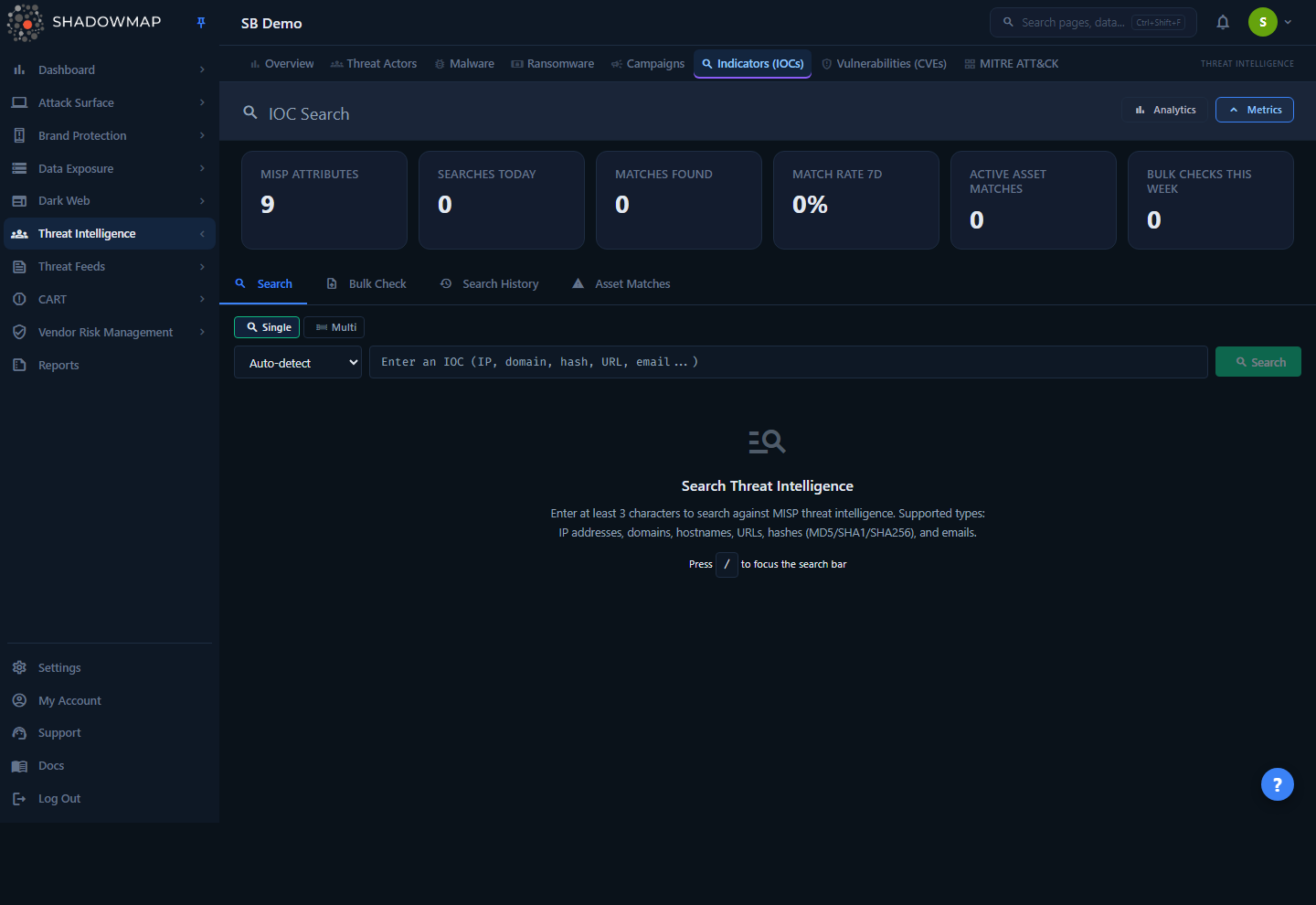1316x905 pixels.
Task: Select the Indicators (IOCs) tab
Action: [752, 64]
